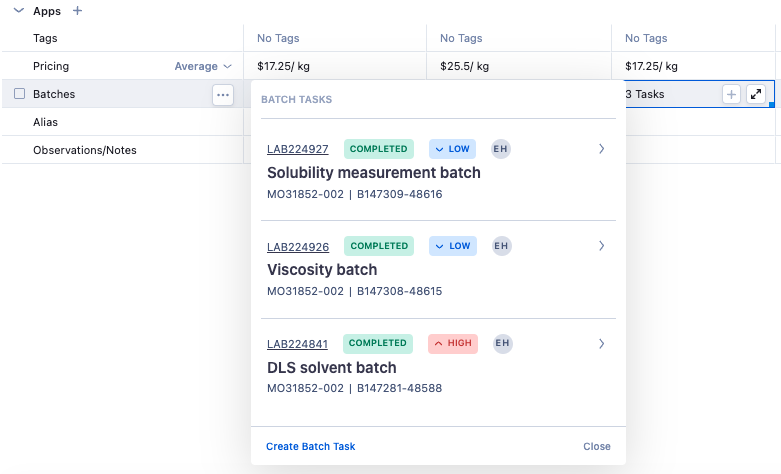Open LOW priority dropdown for Solubility batch

452,149
